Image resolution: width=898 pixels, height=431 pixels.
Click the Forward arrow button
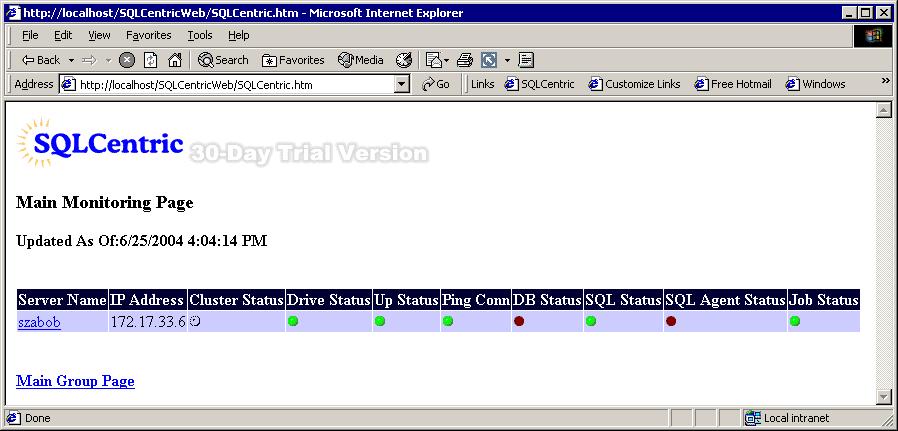pyautogui.click(x=89, y=60)
